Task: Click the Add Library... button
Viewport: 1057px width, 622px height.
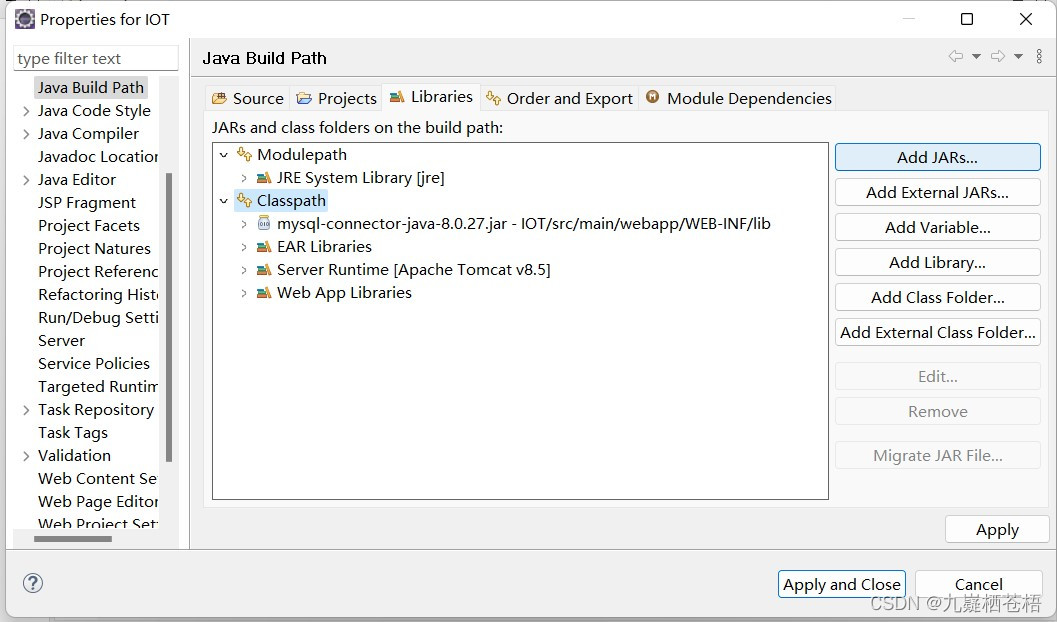Action: (938, 262)
